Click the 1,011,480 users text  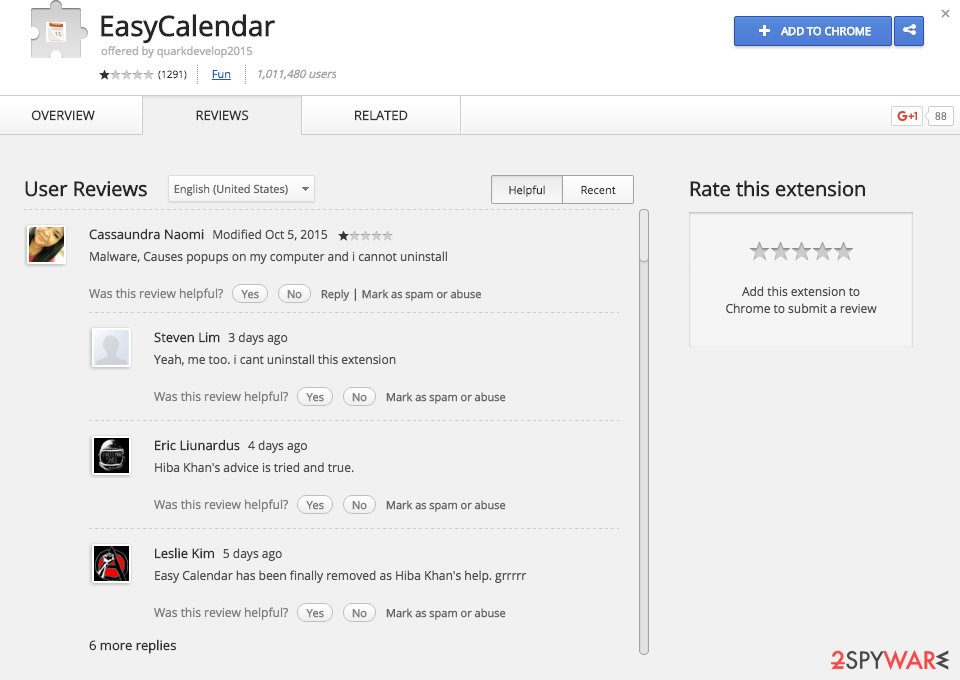[x=296, y=74]
